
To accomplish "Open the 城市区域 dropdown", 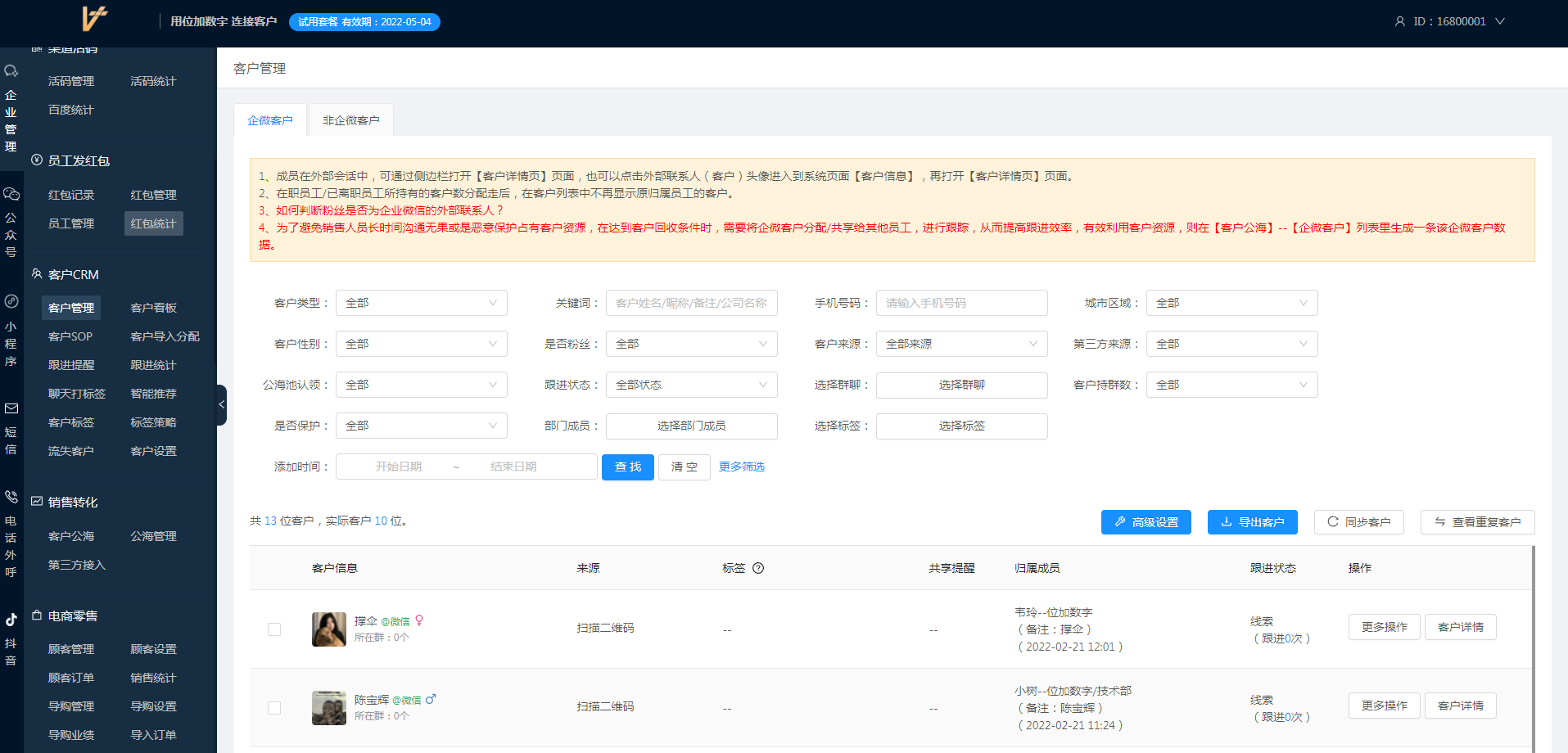I will pos(1232,303).
